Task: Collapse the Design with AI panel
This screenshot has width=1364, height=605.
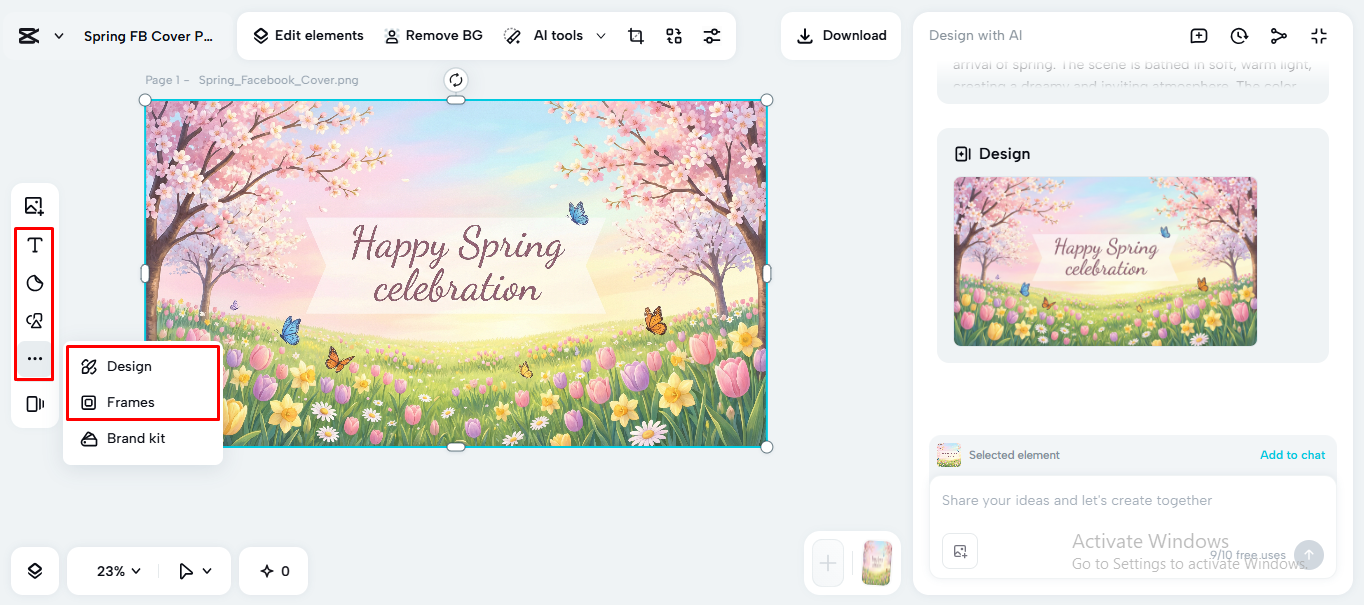Action: point(1319,36)
